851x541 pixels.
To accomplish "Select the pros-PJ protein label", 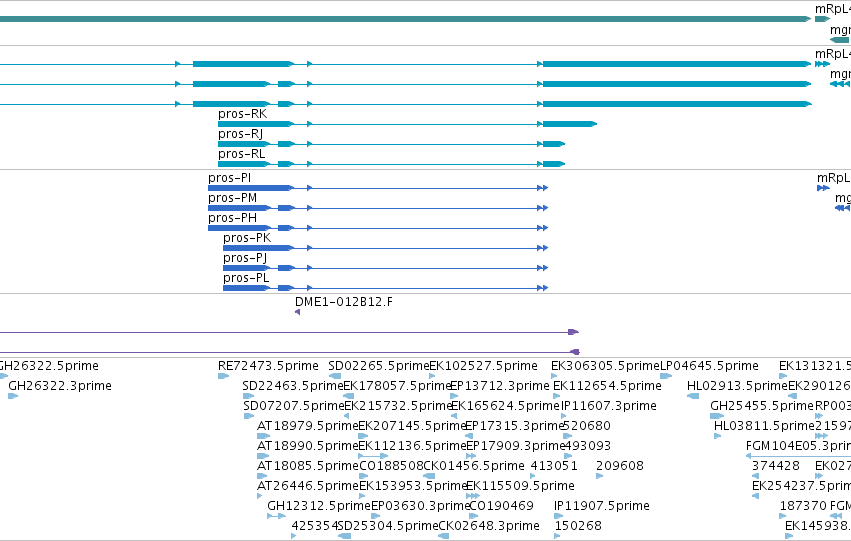I will [x=245, y=258].
